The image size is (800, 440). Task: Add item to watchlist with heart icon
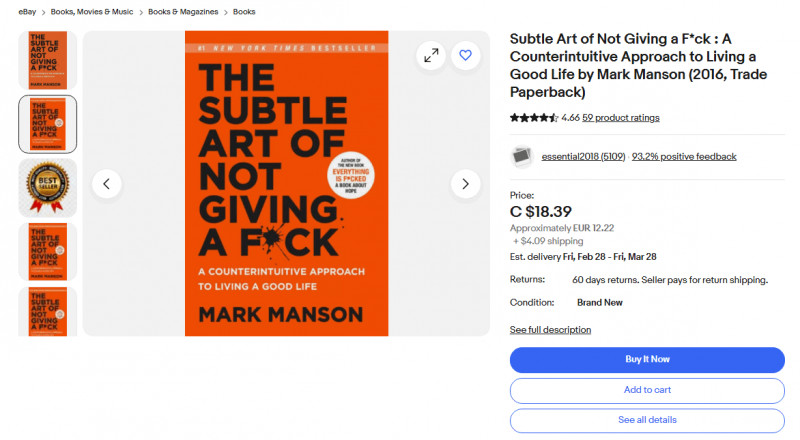click(x=465, y=56)
